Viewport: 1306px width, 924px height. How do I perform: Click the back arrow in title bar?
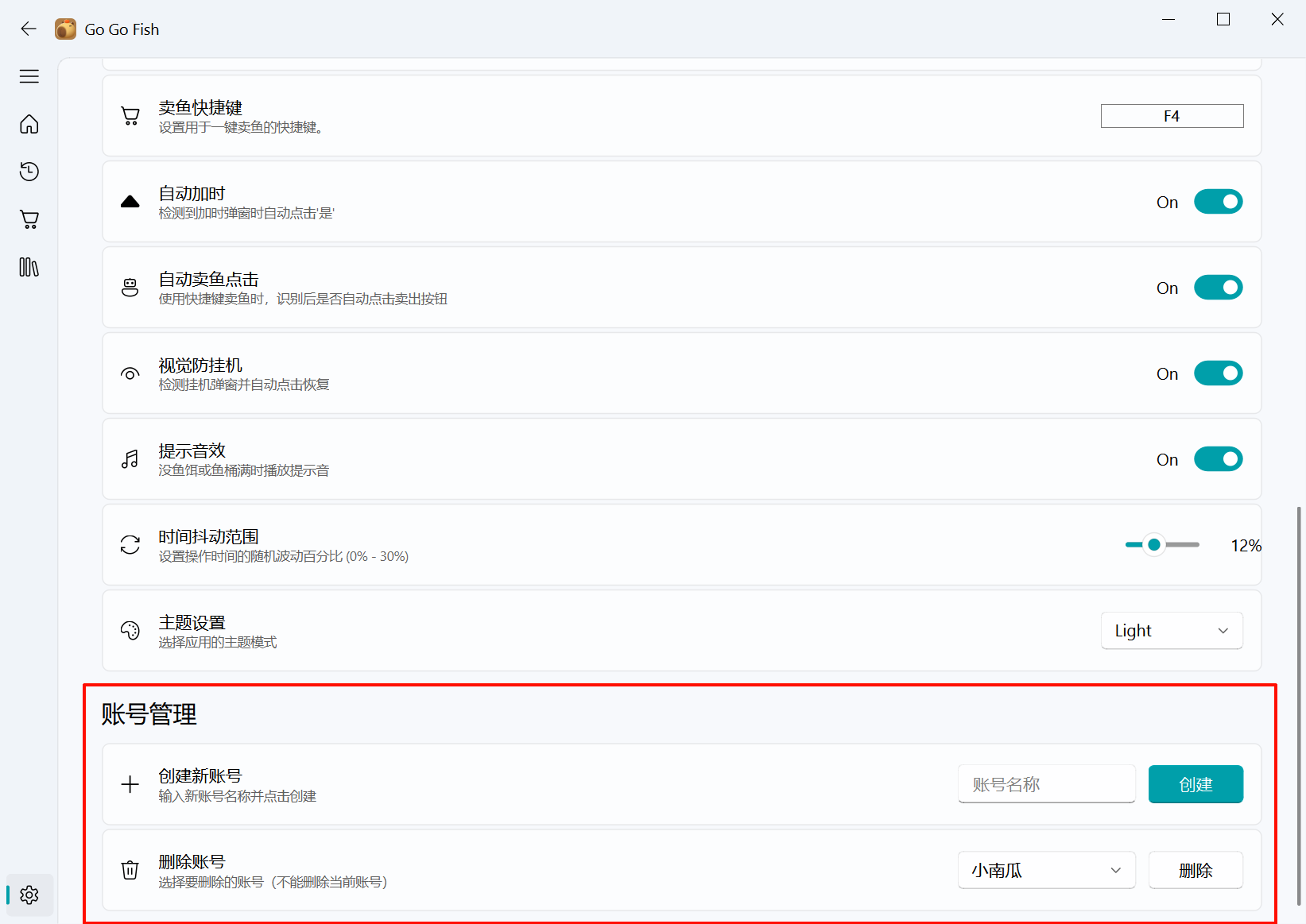pos(29,29)
